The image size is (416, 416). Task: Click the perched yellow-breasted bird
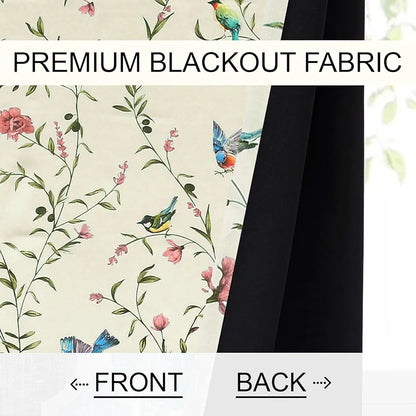(x=159, y=217)
